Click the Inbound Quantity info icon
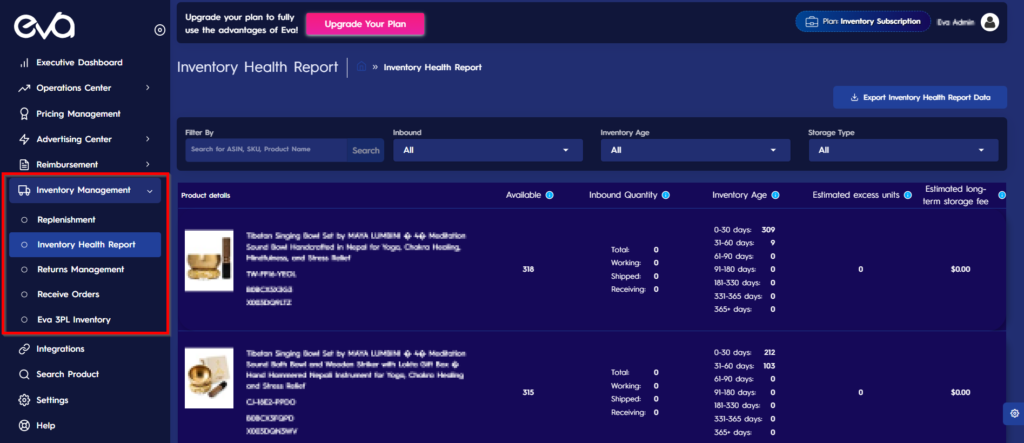This screenshot has width=1024, height=443. pos(665,195)
